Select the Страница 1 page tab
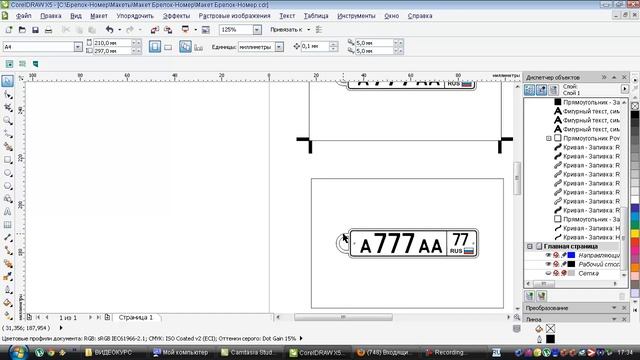Screen dimensions: 640x360 point(136,317)
